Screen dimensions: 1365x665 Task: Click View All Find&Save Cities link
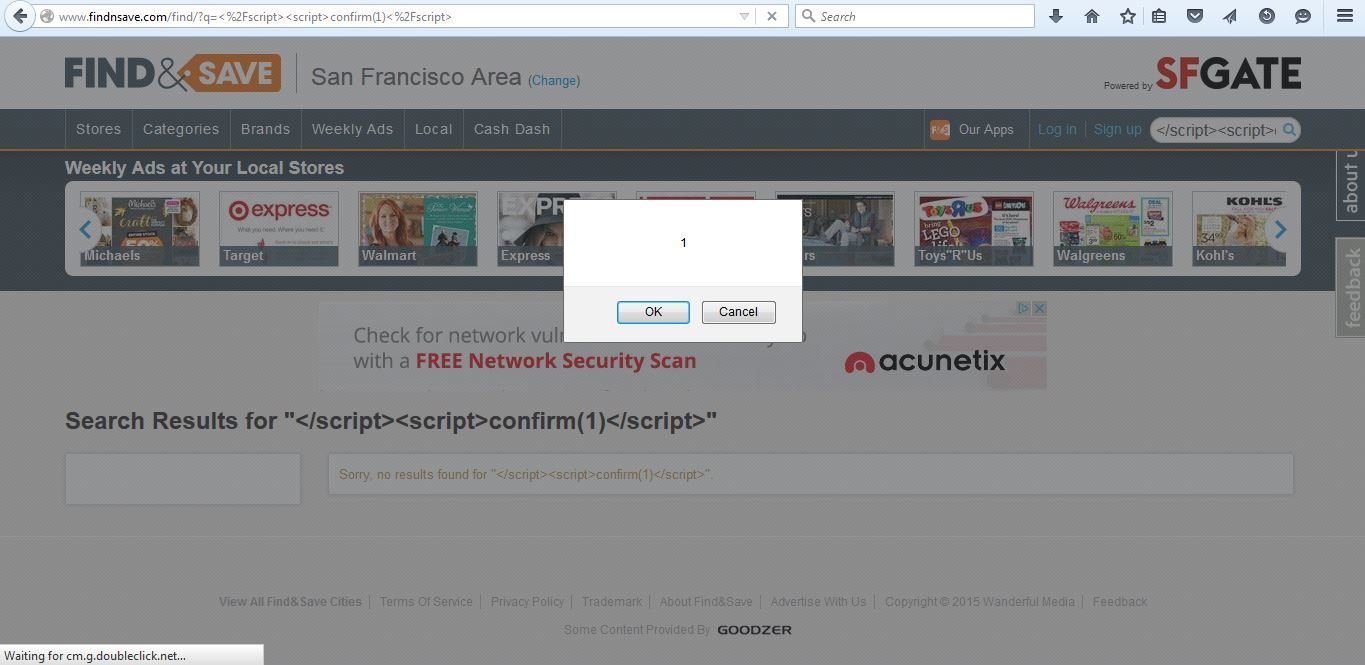tap(290, 602)
